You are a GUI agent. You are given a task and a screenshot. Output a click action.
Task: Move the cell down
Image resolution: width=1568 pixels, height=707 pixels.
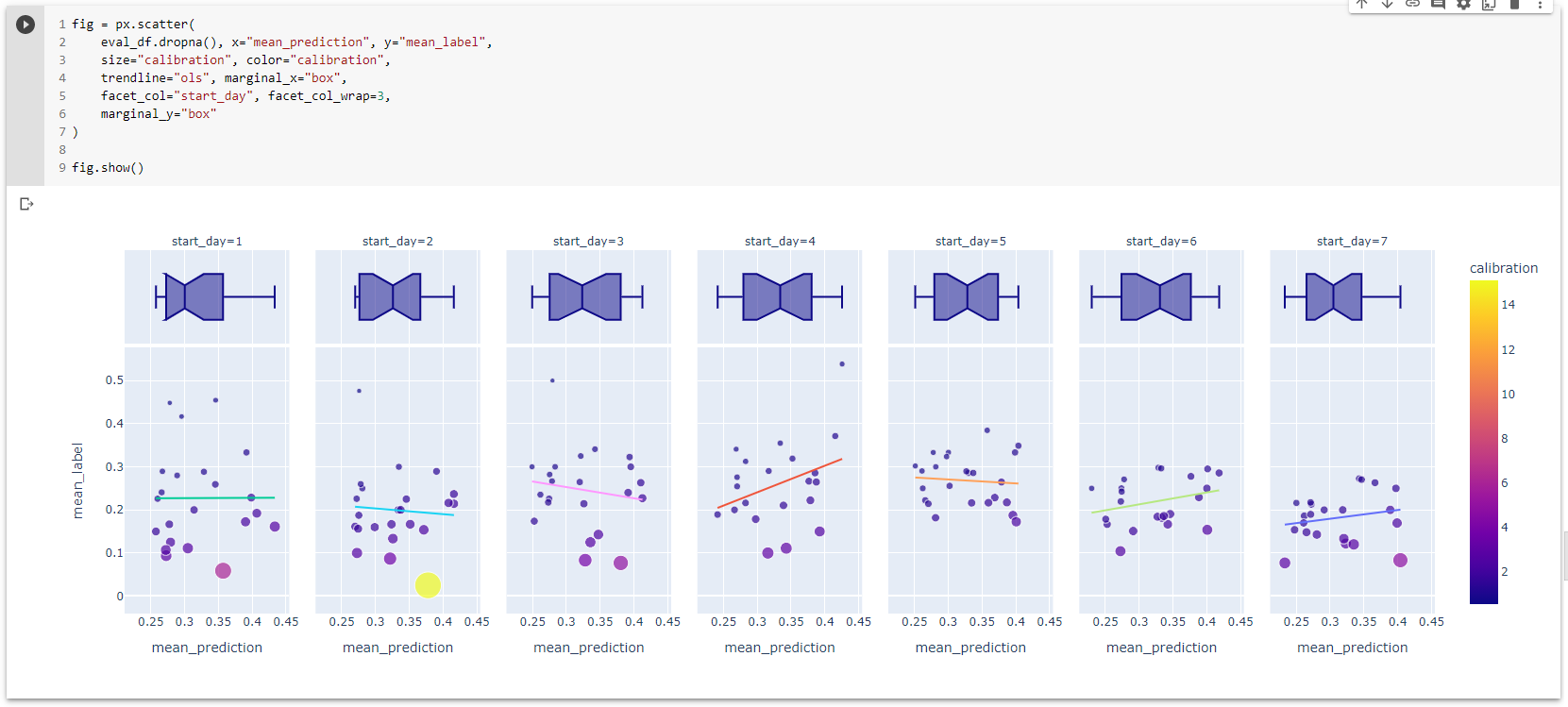coord(1388,6)
